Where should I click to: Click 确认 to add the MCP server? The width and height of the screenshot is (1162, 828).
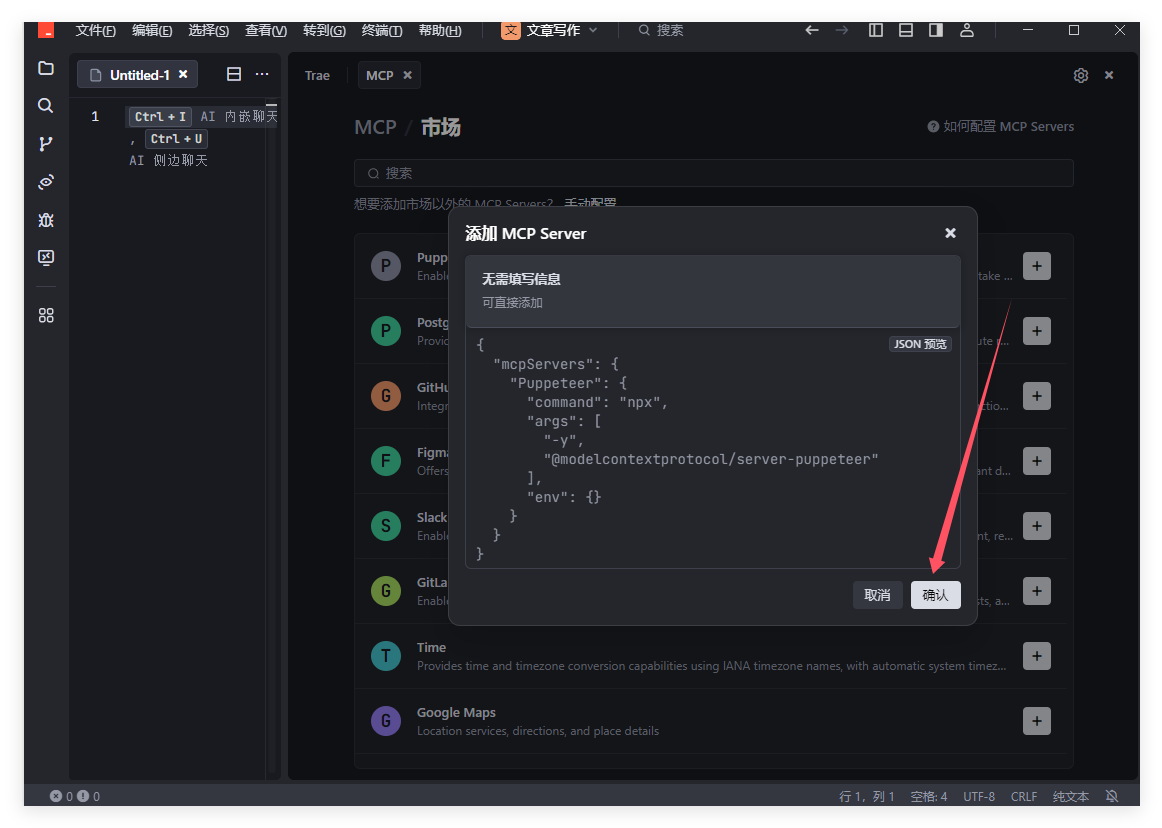tap(935, 595)
